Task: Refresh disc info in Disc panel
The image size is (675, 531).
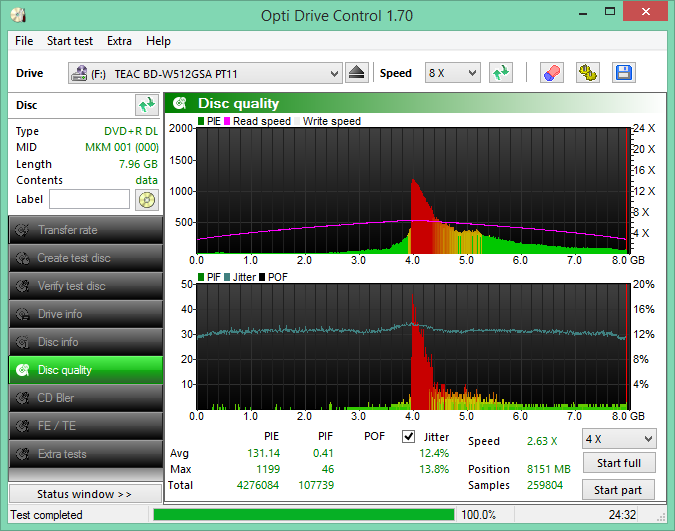Action: click(x=147, y=105)
